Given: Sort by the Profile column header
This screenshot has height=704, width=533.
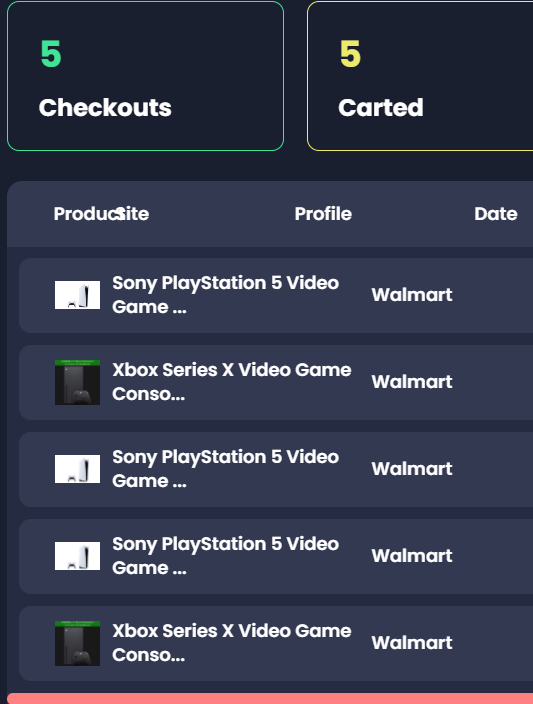Looking at the screenshot, I should [x=323, y=214].
